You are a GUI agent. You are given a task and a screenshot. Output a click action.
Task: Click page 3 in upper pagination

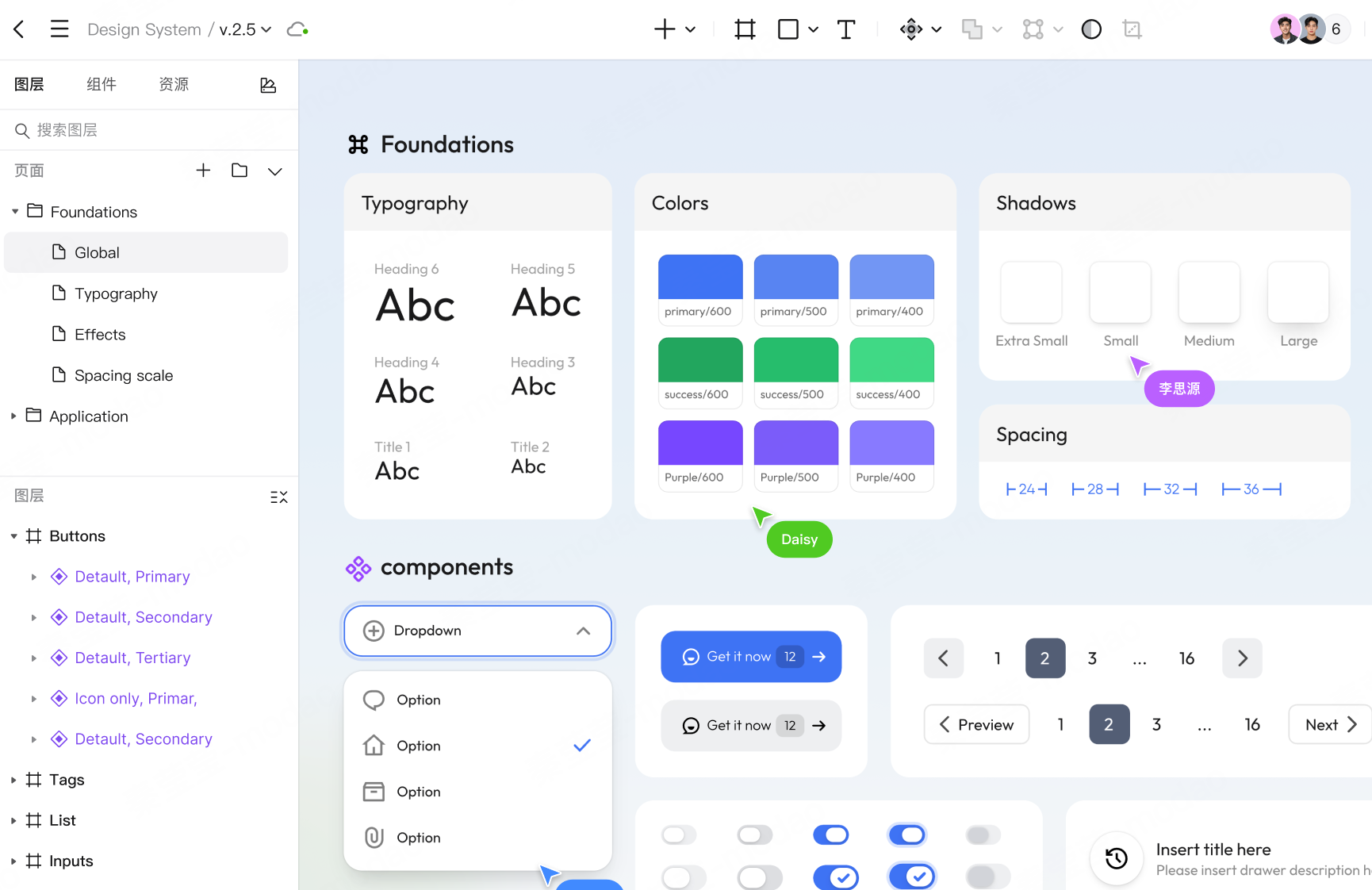coord(1092,658)
